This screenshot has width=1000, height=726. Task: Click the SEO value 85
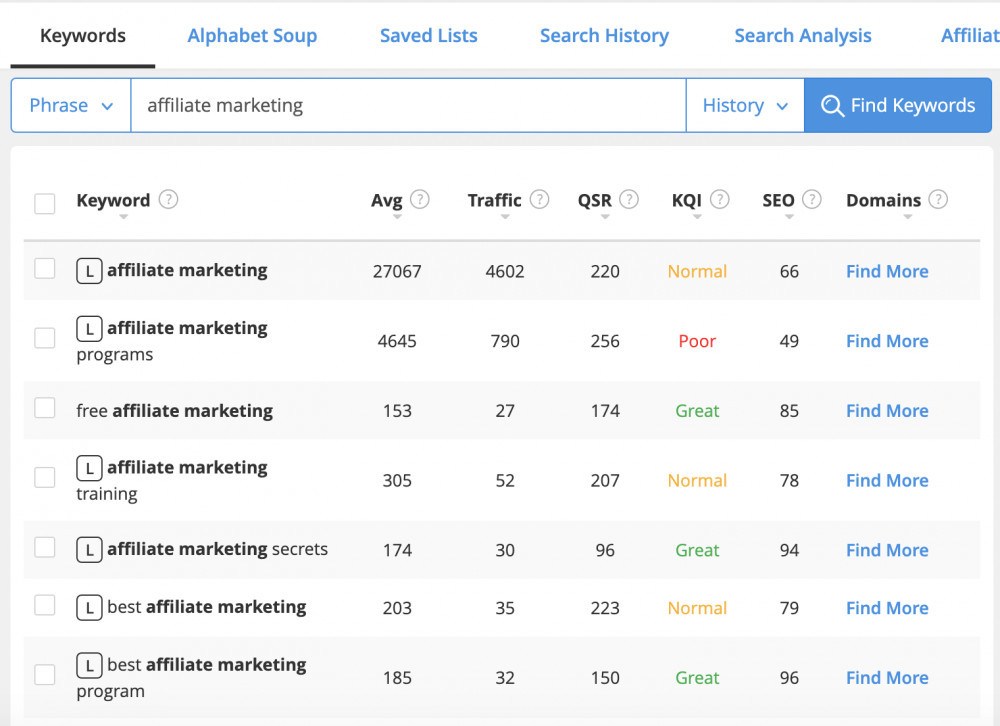pos(789,411)
